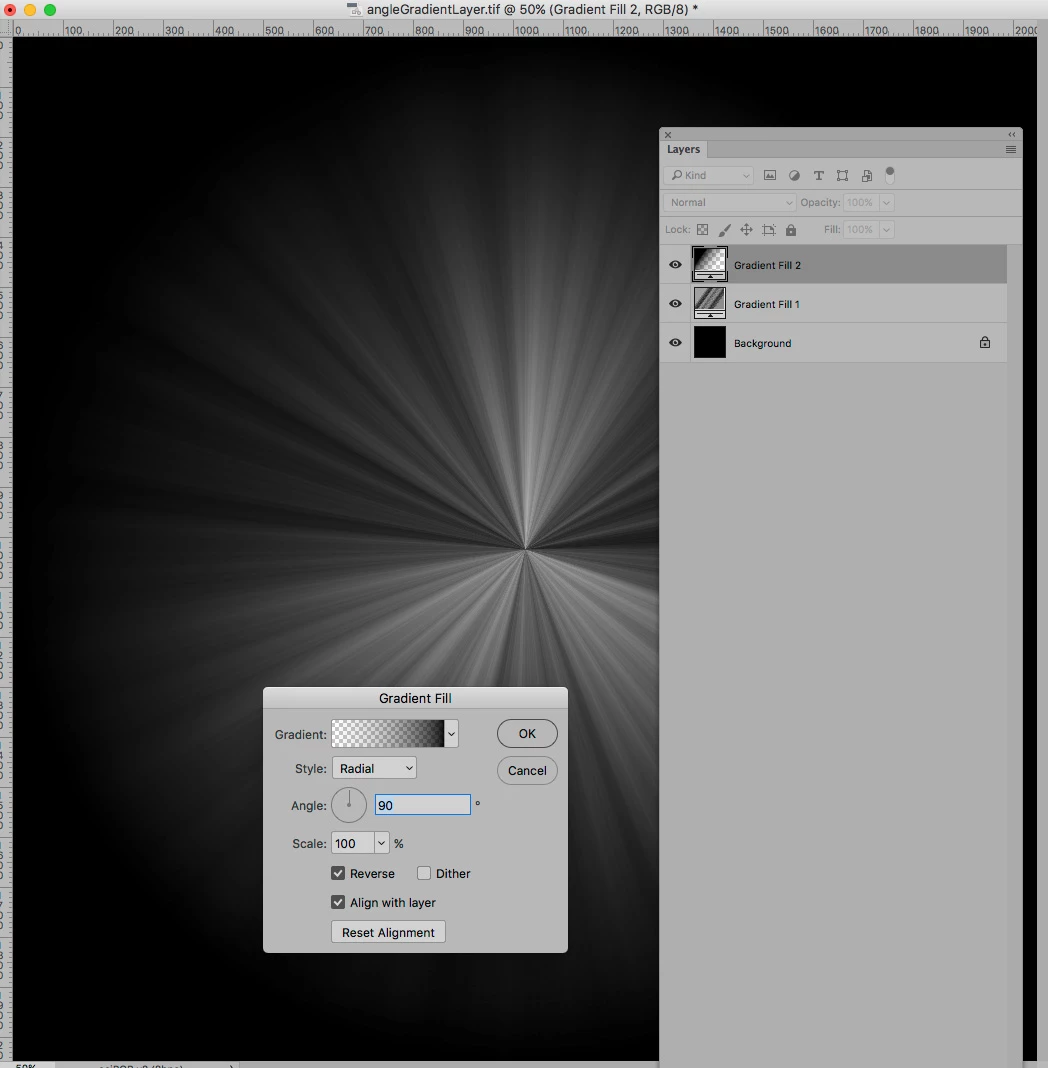Hide the Gradient Fill 2 layer
The image size is (1048, 1068).
tap(675, 264)
